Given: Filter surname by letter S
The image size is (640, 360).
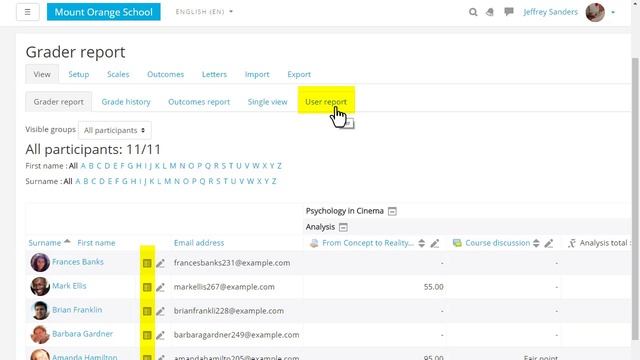Looking at the screenshot, I should (218, 181).
